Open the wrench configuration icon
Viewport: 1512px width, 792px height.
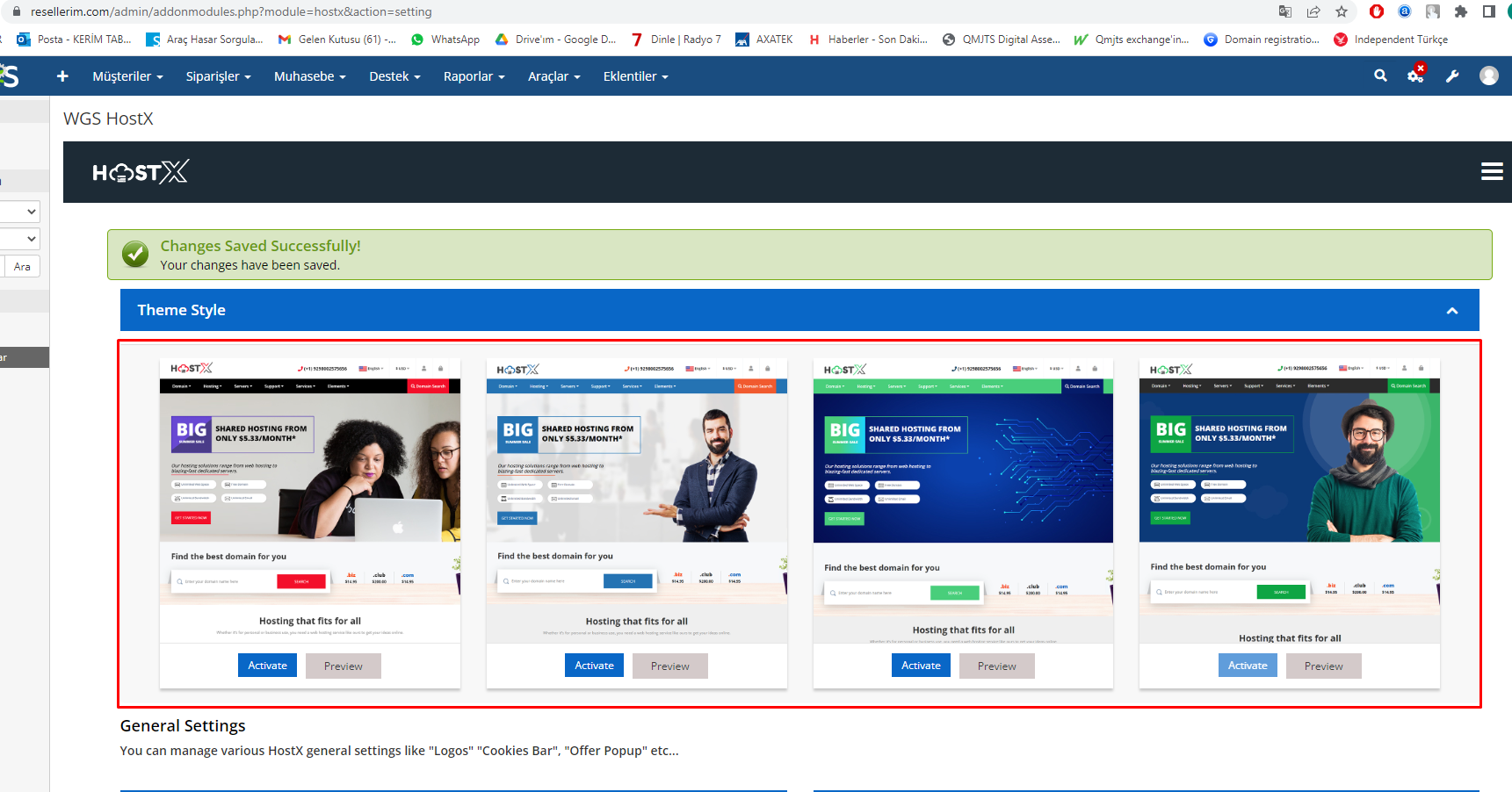[x=1452, y=76]
